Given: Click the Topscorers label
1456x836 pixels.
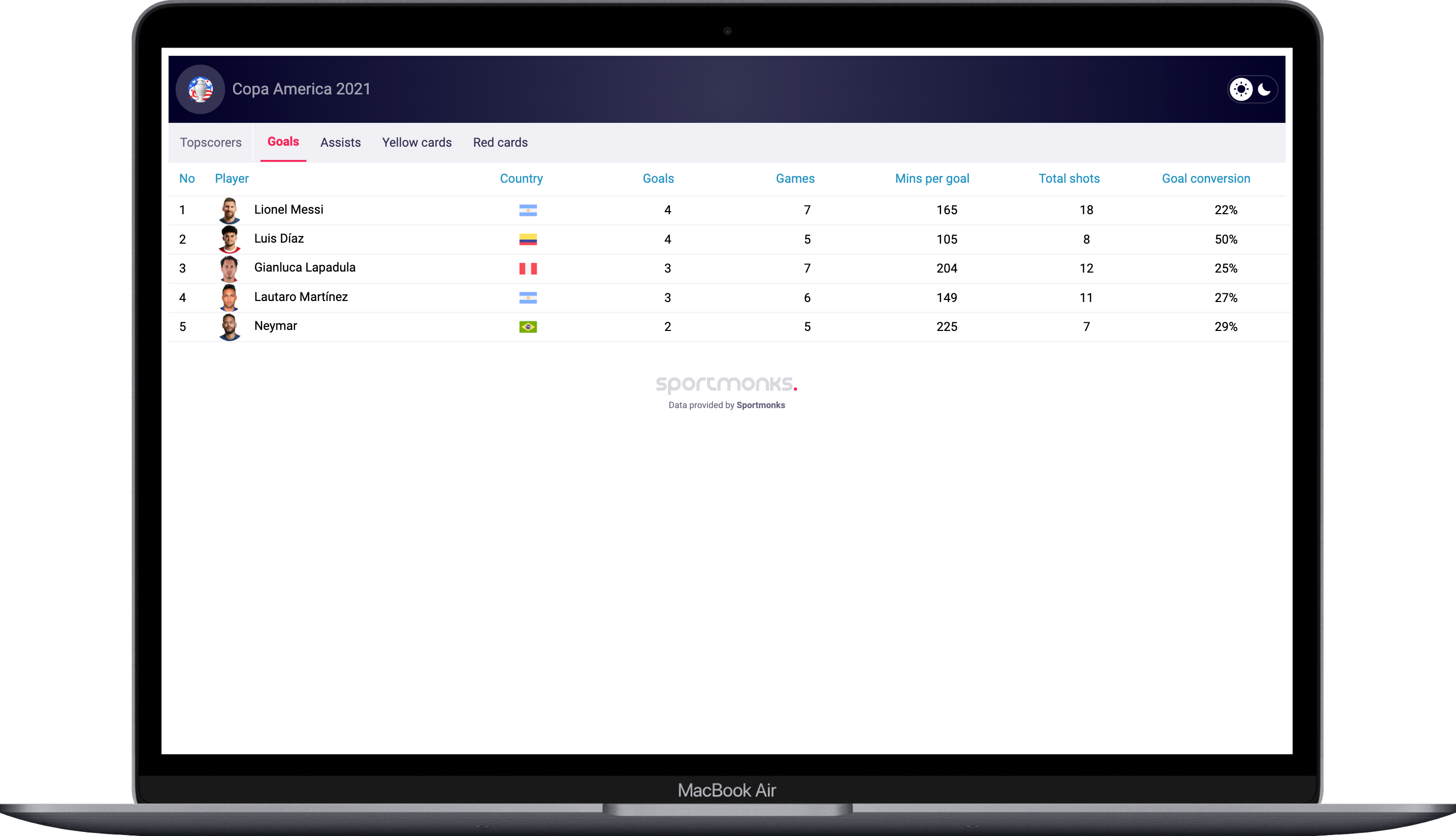Looking at the screenshot, I should click(x=211, y=143).
